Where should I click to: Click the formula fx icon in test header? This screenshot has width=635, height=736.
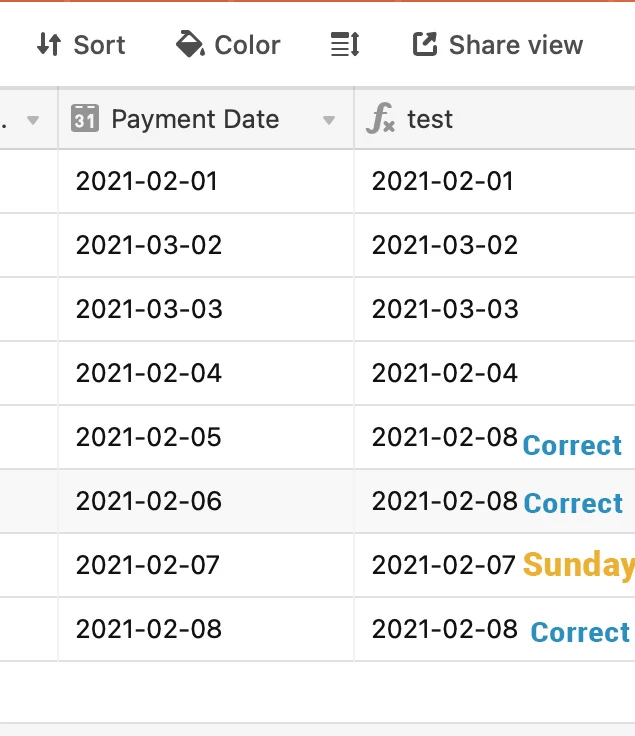[x=380, y=118]
